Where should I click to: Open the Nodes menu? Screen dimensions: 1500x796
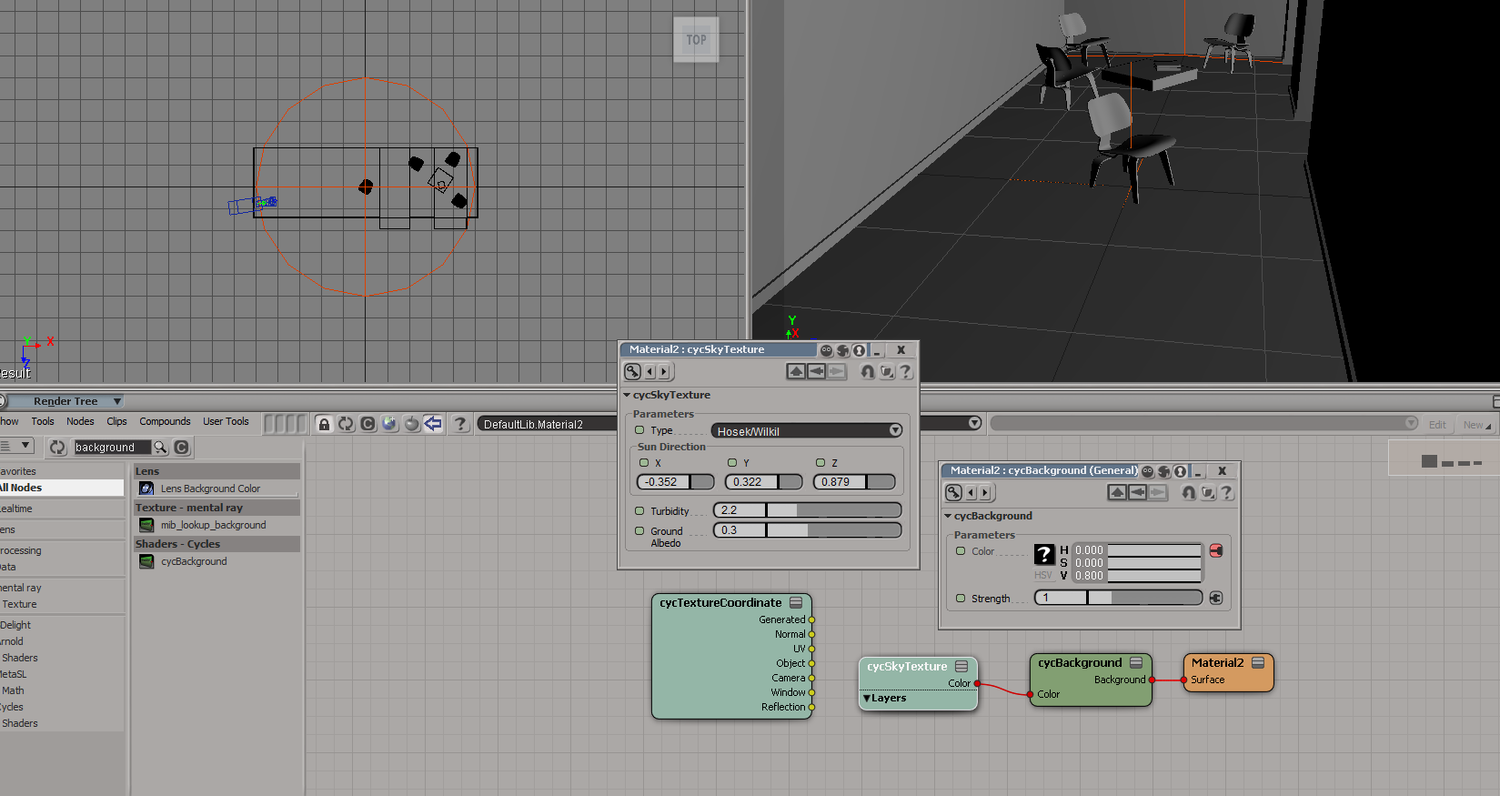(80, 421)
